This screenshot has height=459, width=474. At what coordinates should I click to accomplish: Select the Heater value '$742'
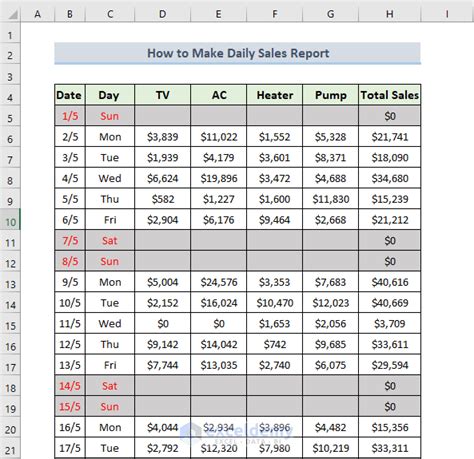(275, 344)
